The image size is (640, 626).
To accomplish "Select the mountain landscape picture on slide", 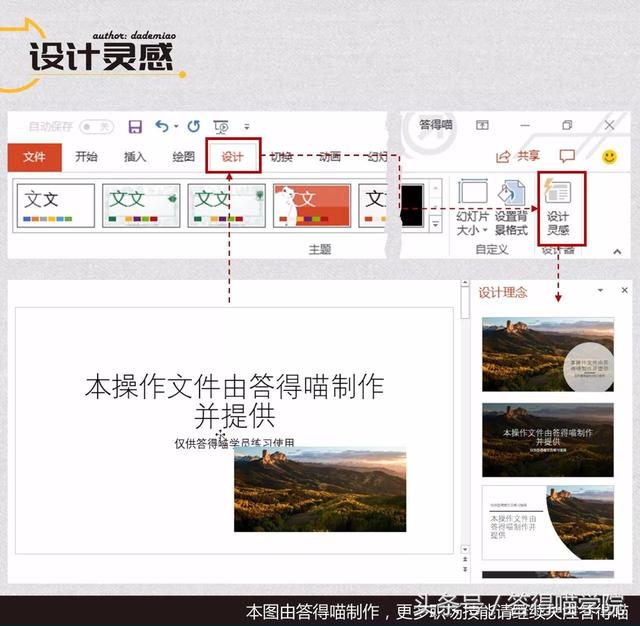I will 320,489.
